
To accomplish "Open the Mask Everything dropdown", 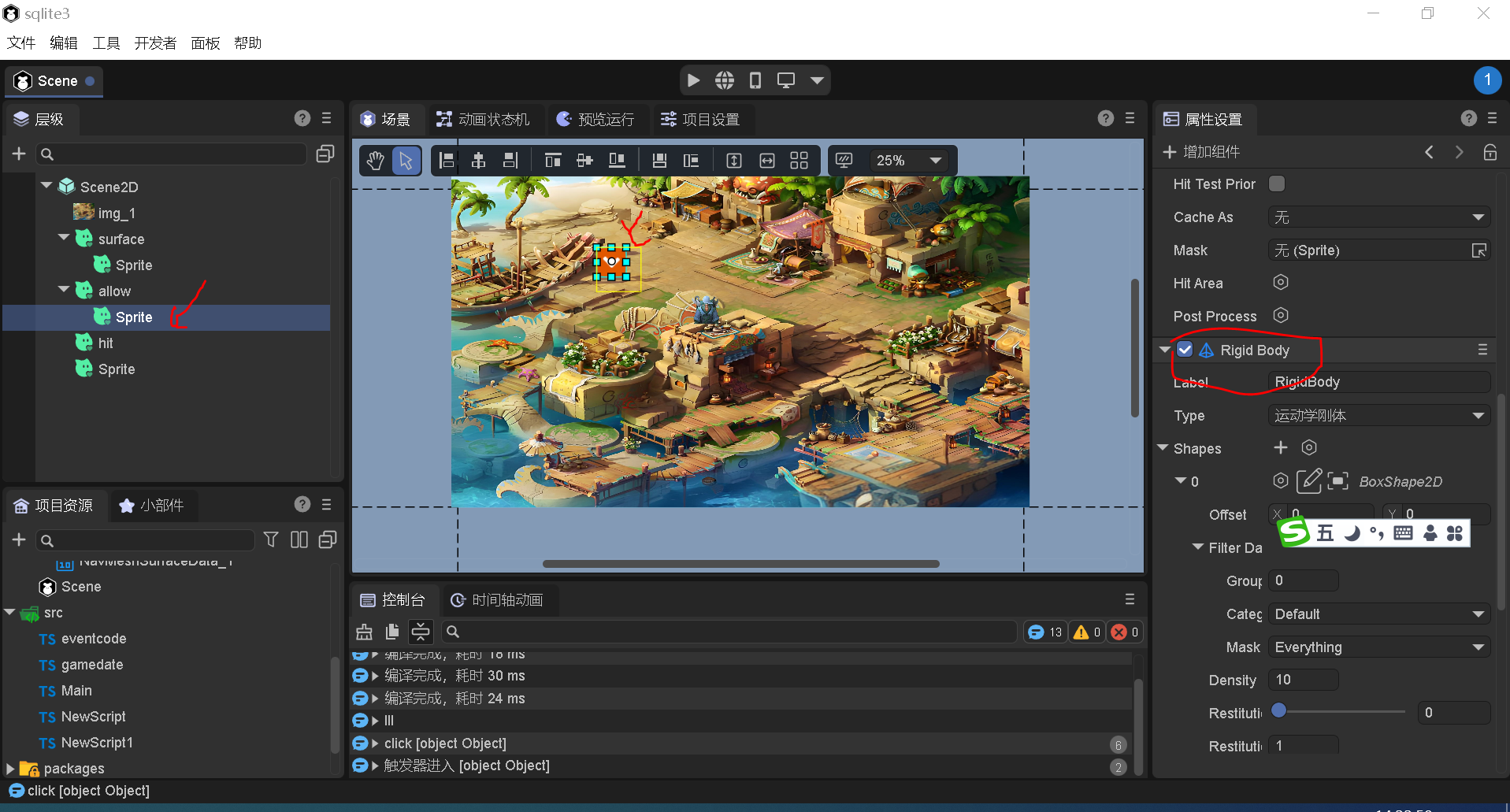I will pyautogui.click(x=1379, y=647).
